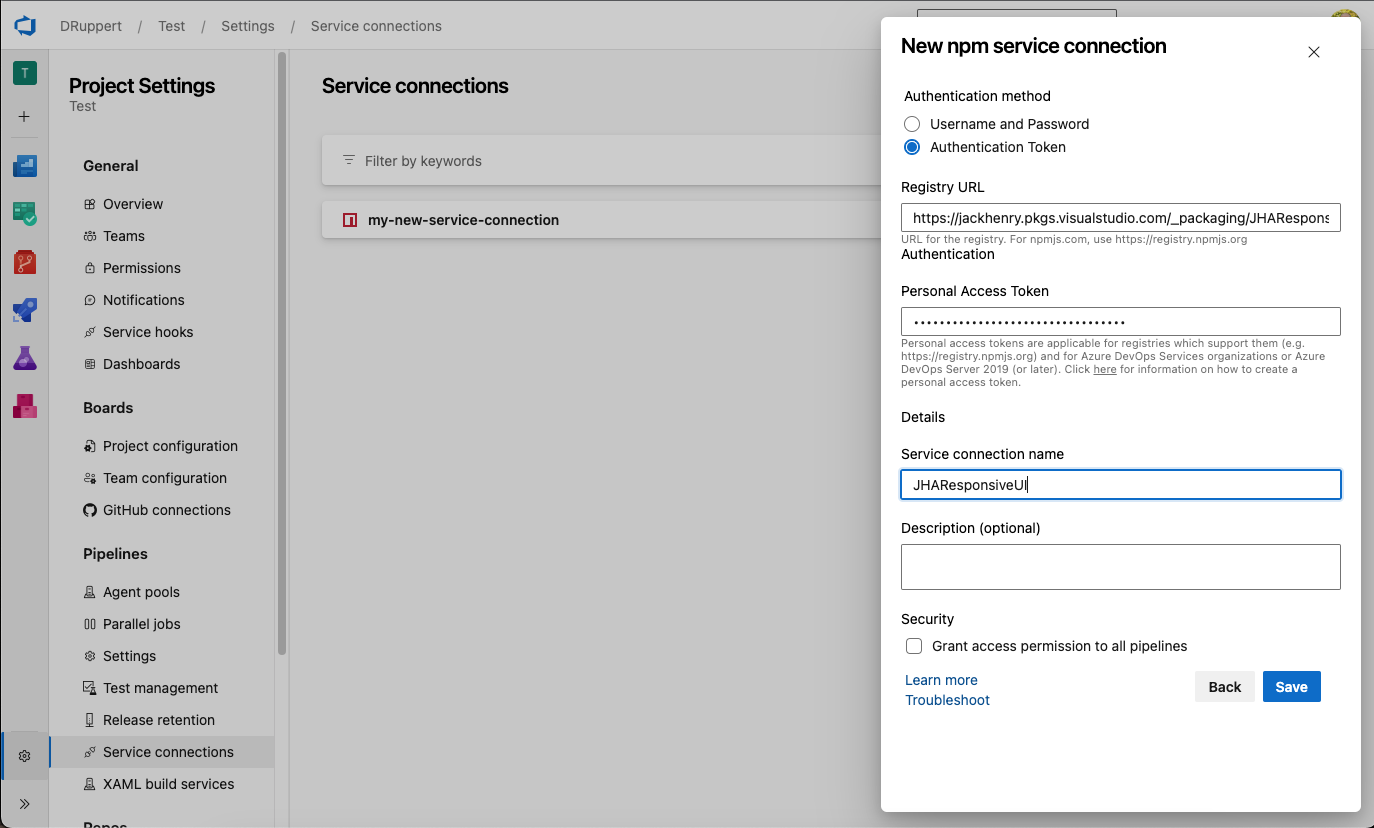
Task: Click the Project Settings gear icon
Action: click(25, 756)
